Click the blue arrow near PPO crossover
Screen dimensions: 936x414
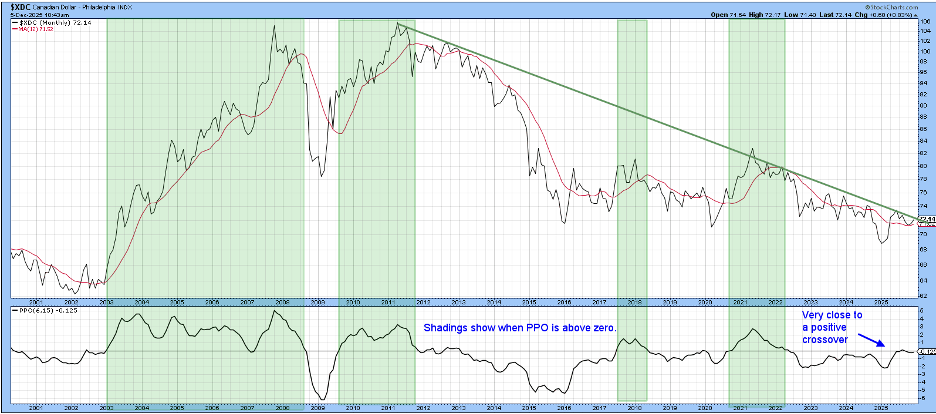[x=872, y=342]
